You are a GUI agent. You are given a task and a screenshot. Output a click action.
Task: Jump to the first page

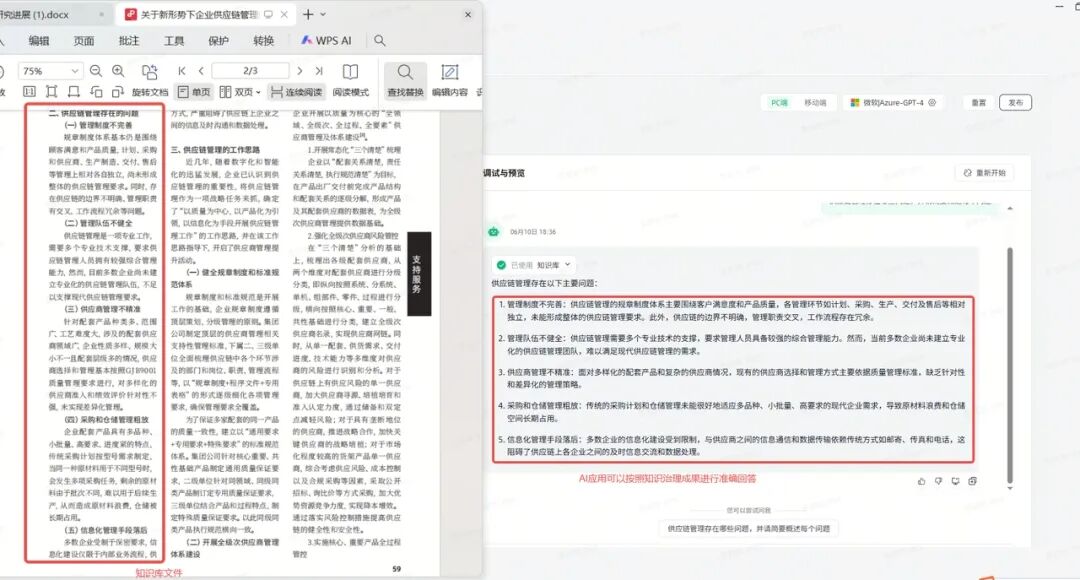coord(182,71)
